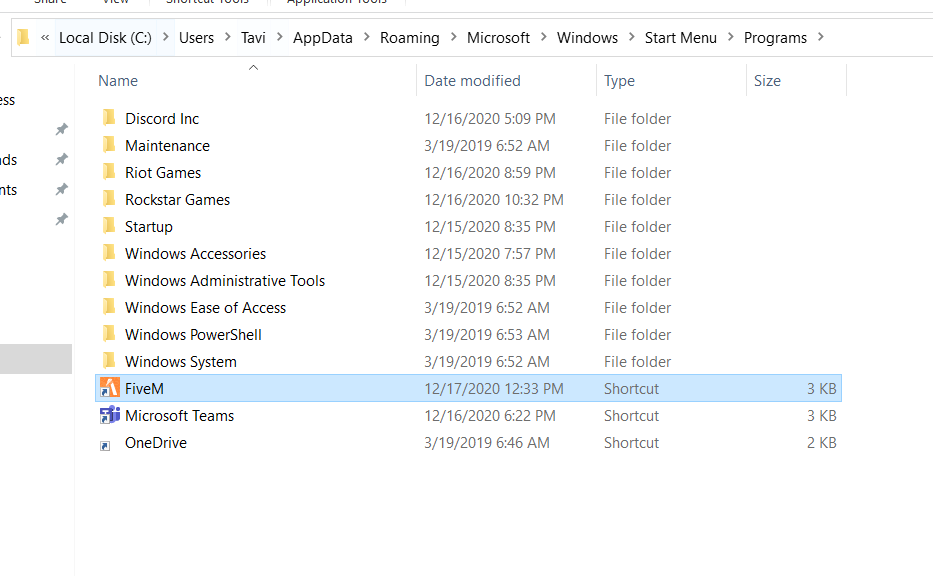Sort files by the Name column header
Viewport: 933px width, 576px height.
[119, 81]
